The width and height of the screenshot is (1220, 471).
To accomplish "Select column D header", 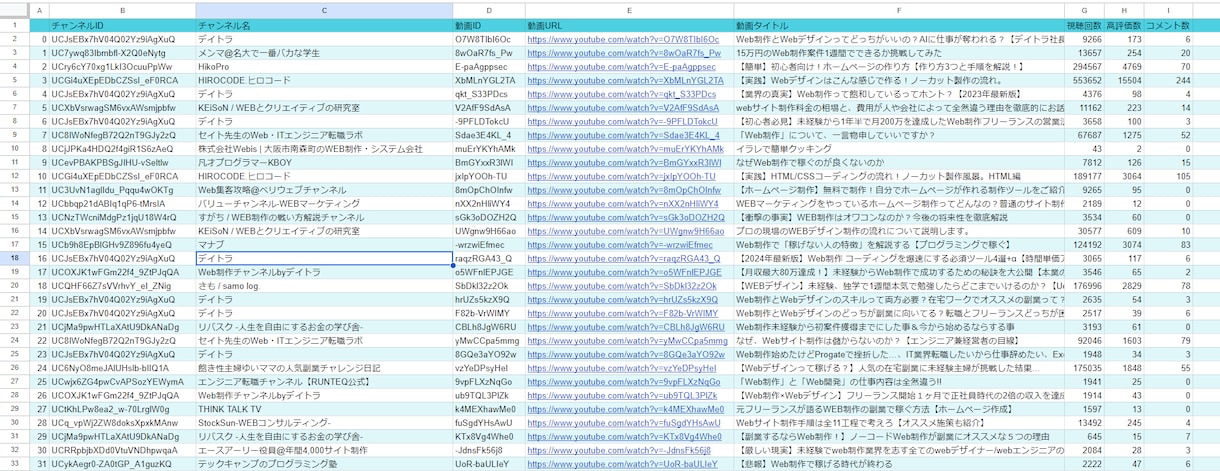I will (489, 10).
